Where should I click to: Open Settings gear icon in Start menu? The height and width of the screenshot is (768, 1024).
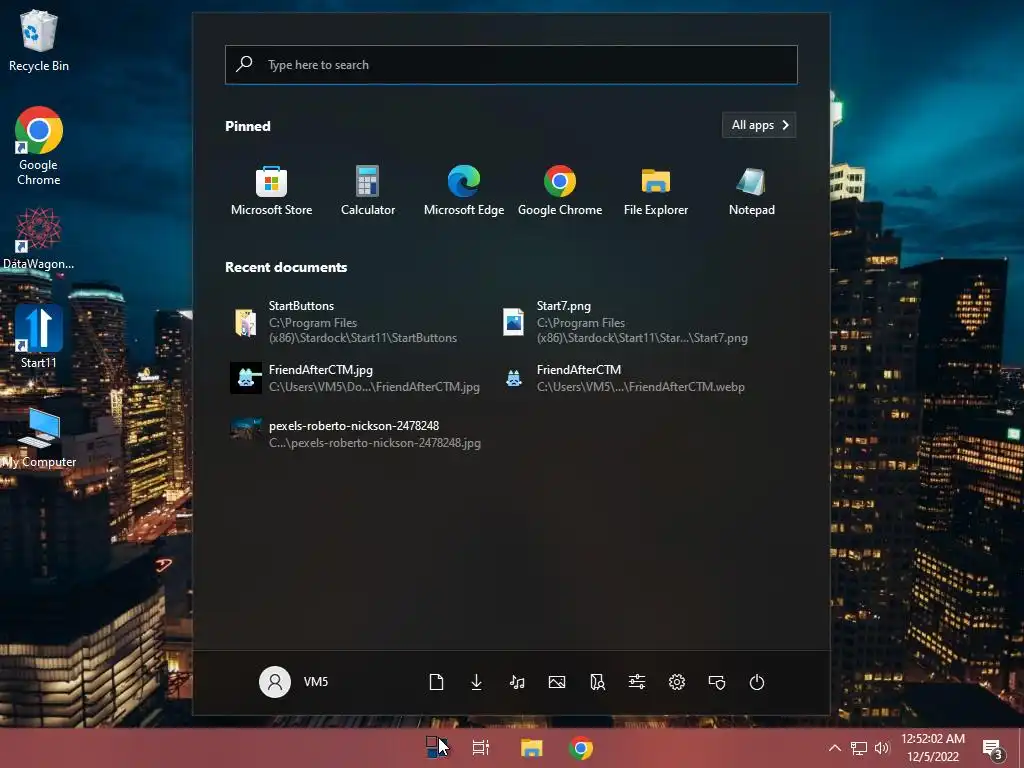(677, 682)
